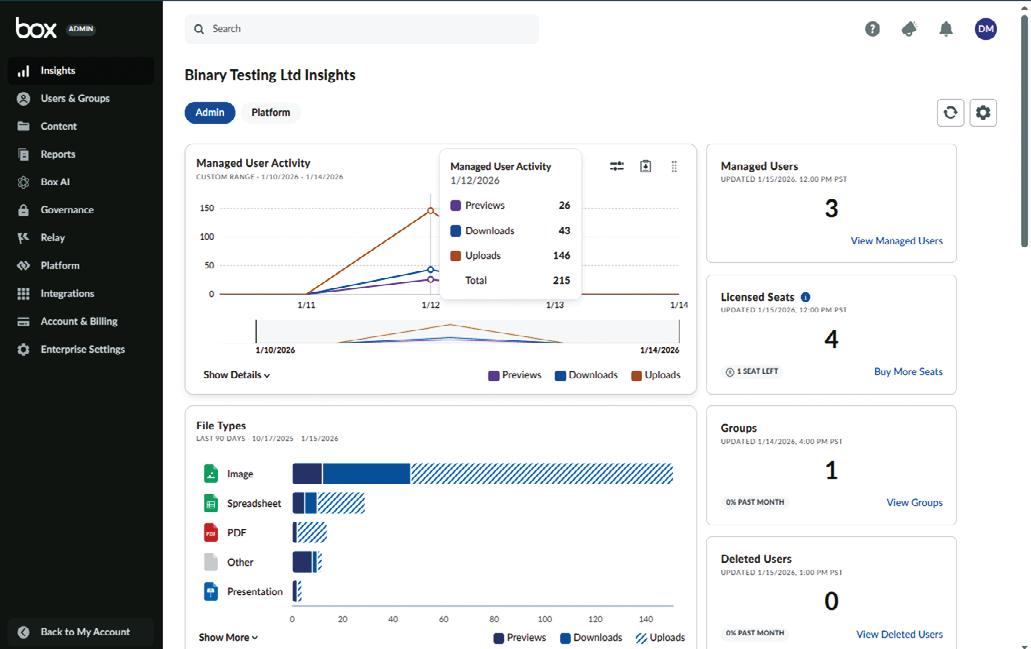1031x649 pixels.
Task: Click the Total value 215 in tooltip
Action: coord(562,280)
